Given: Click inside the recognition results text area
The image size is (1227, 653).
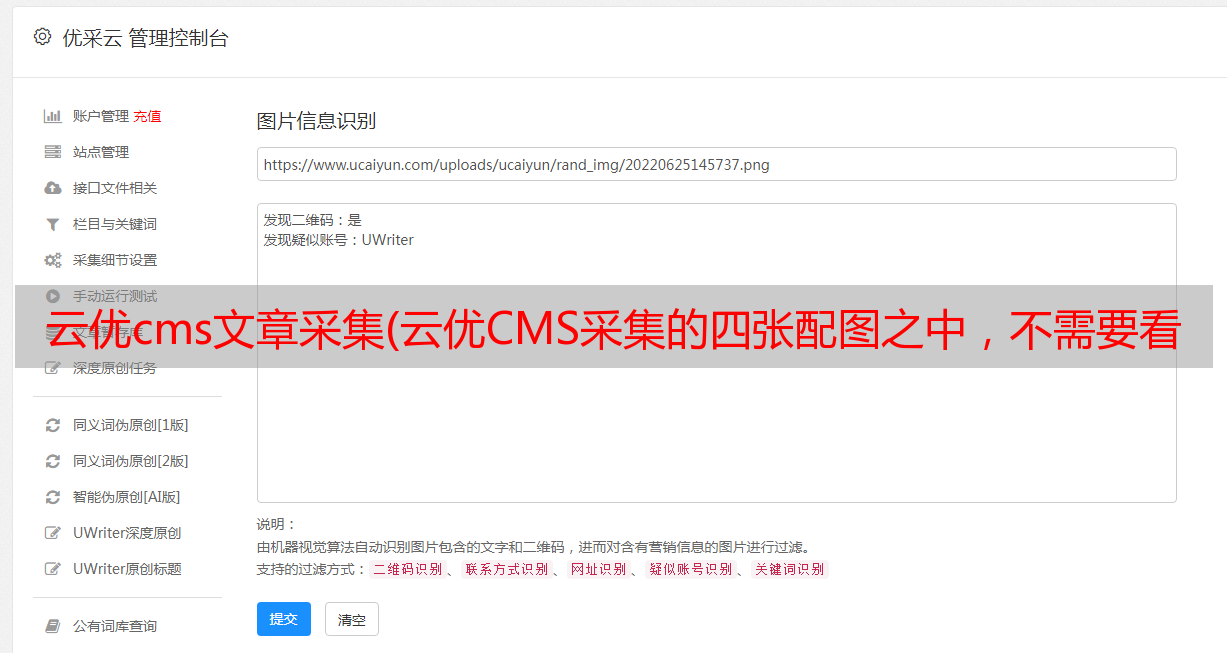Looking at the screenshot, I should tap(716, 353).
